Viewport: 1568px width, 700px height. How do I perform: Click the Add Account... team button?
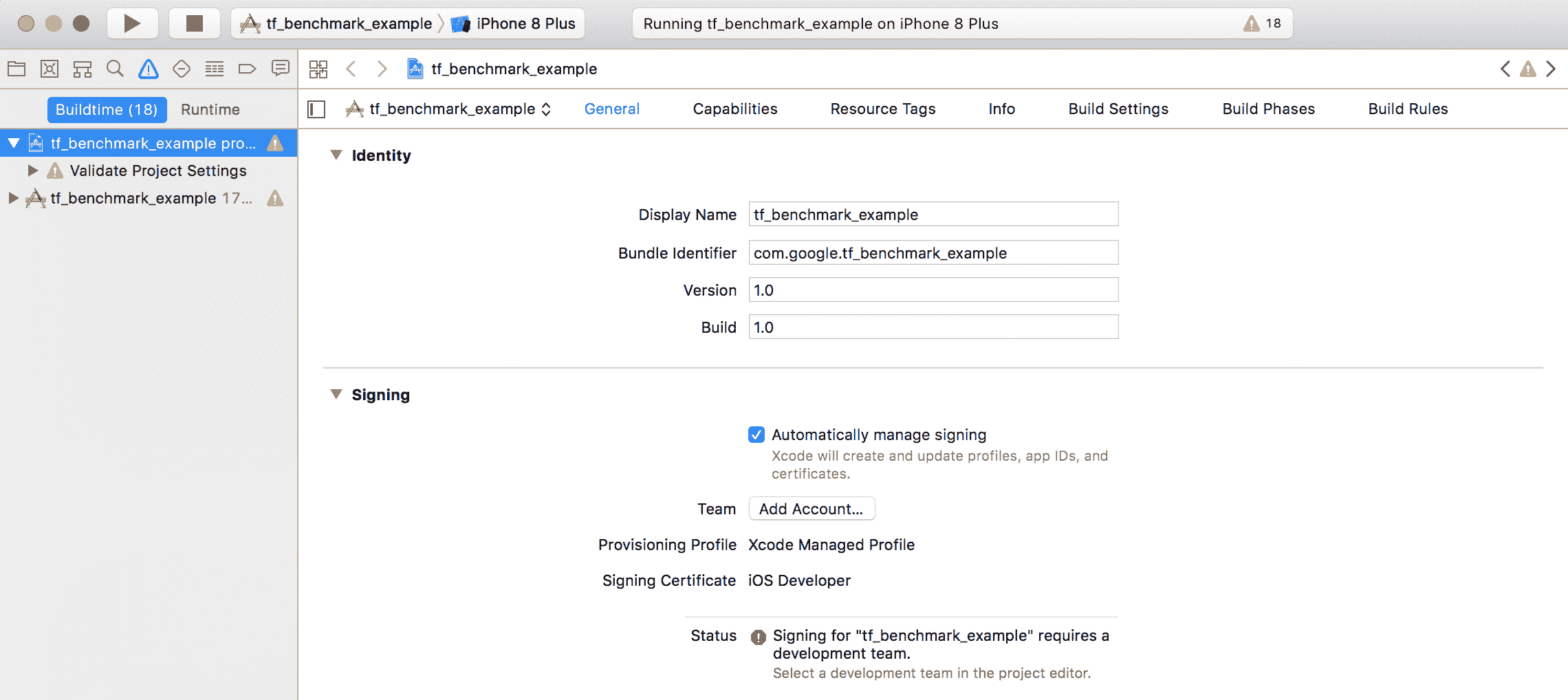click(x=812, y=509)
